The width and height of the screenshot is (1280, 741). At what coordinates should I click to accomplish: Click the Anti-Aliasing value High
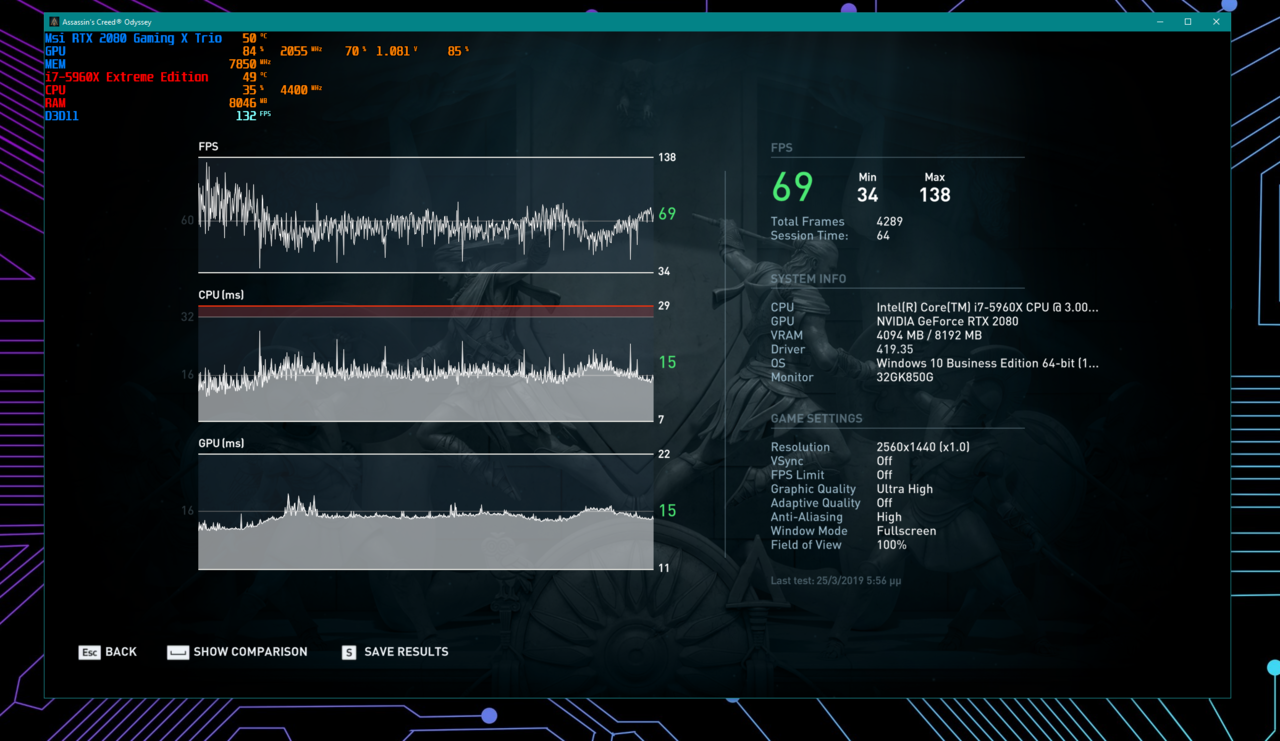(889, 517)
